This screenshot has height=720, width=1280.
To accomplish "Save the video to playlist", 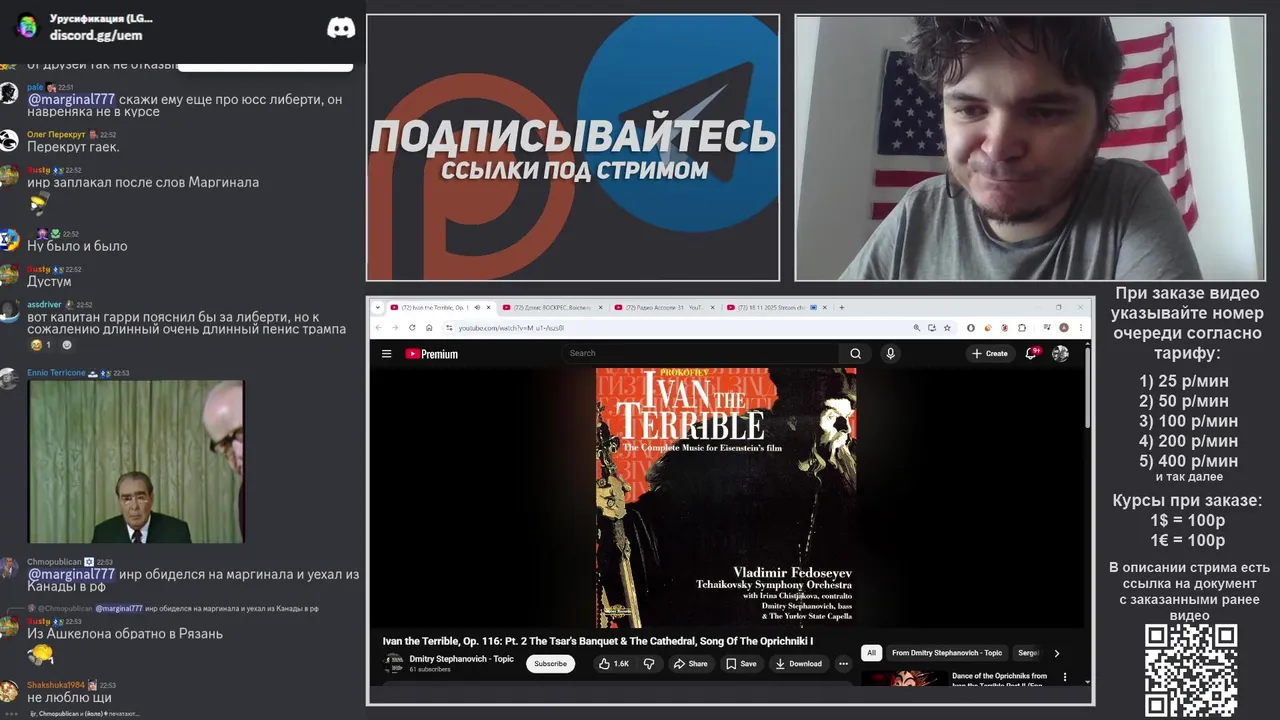I will 741,664.
